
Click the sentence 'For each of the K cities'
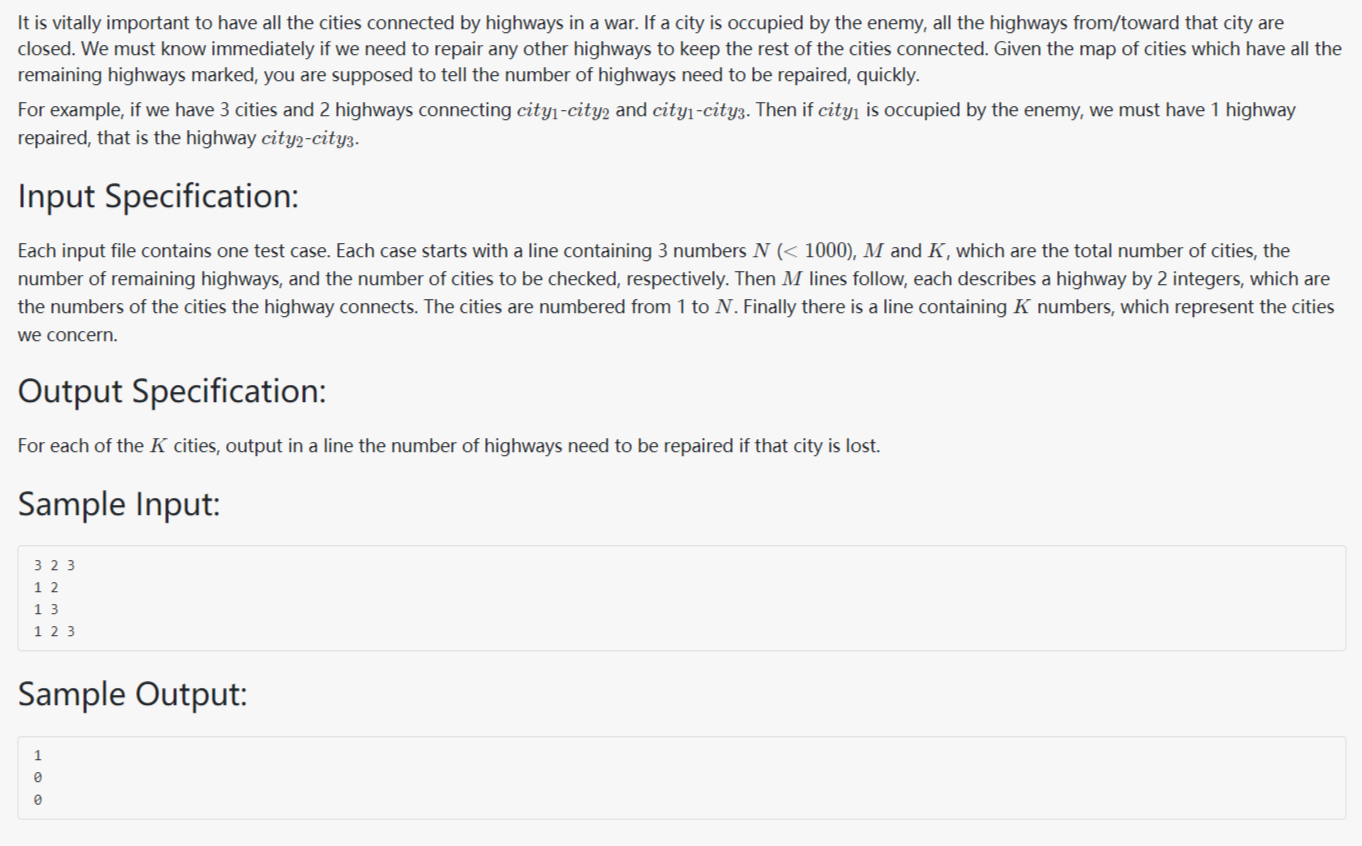pos(449,446)
